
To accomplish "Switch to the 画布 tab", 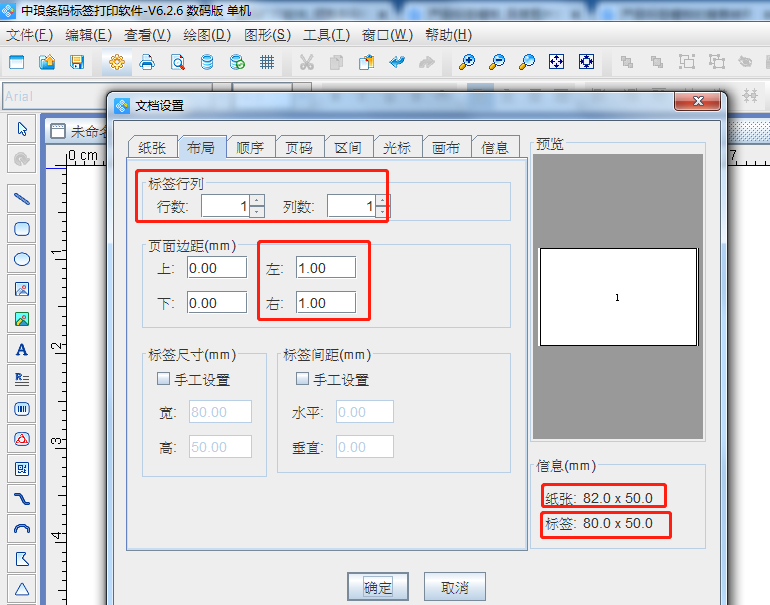I will pyautogui.click(x=446, y=147).
